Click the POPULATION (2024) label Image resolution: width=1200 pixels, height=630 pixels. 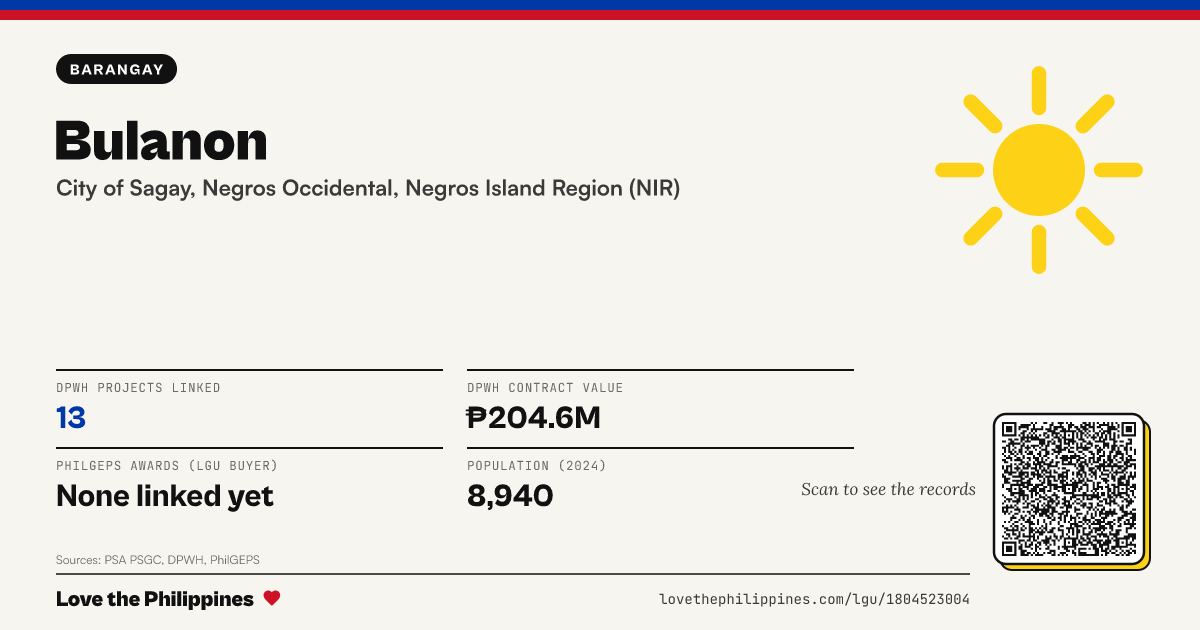[x=537, y=466]
